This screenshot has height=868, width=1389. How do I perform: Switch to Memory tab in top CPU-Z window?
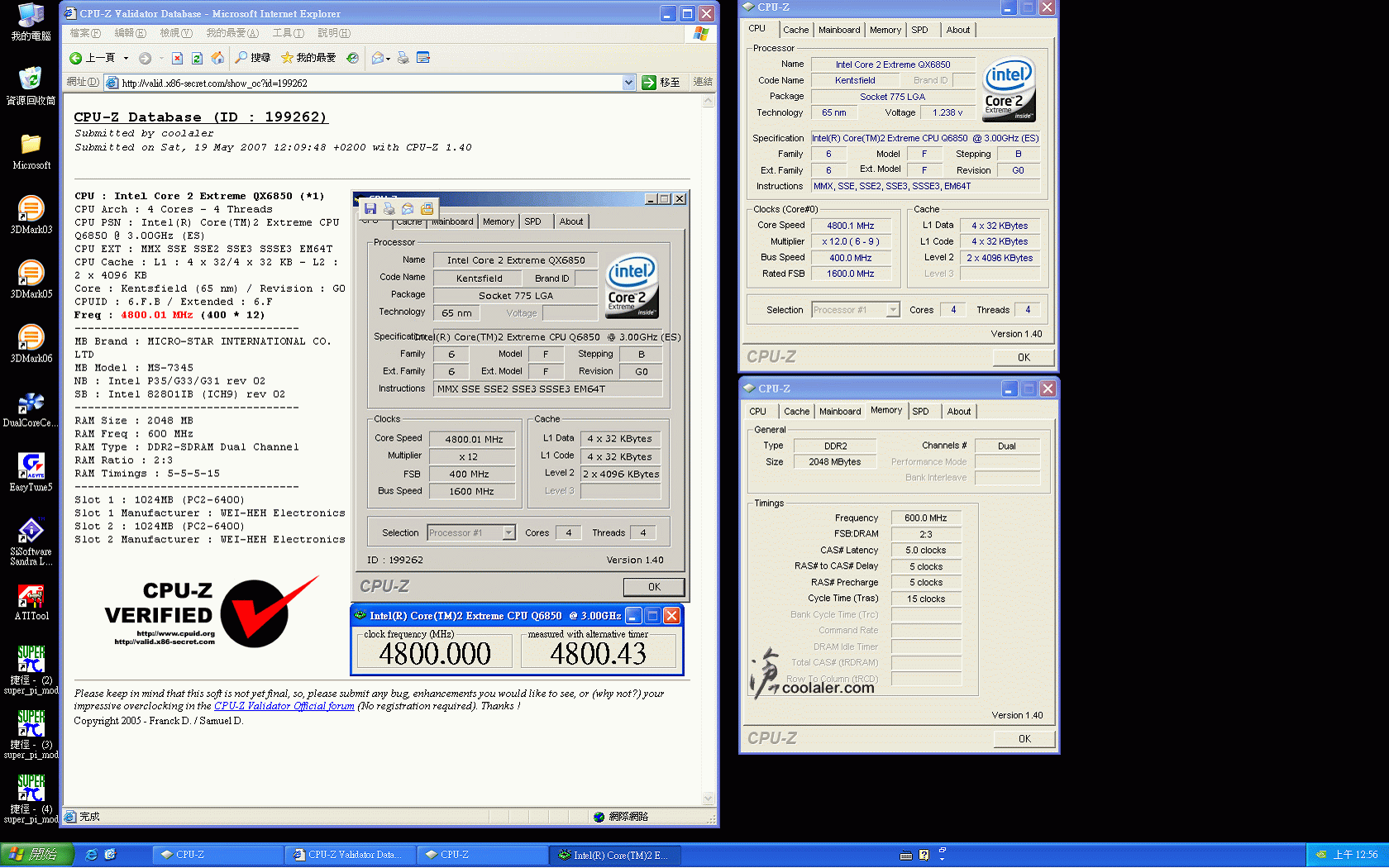coord(885,30)
